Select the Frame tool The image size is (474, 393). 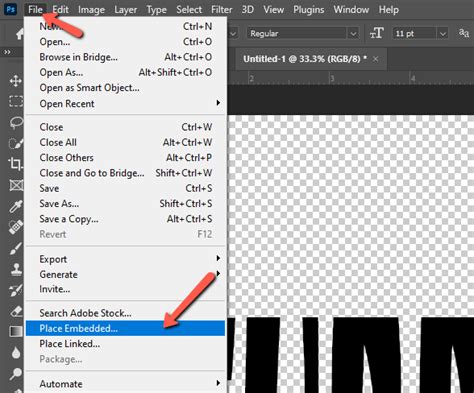[16, 185]
